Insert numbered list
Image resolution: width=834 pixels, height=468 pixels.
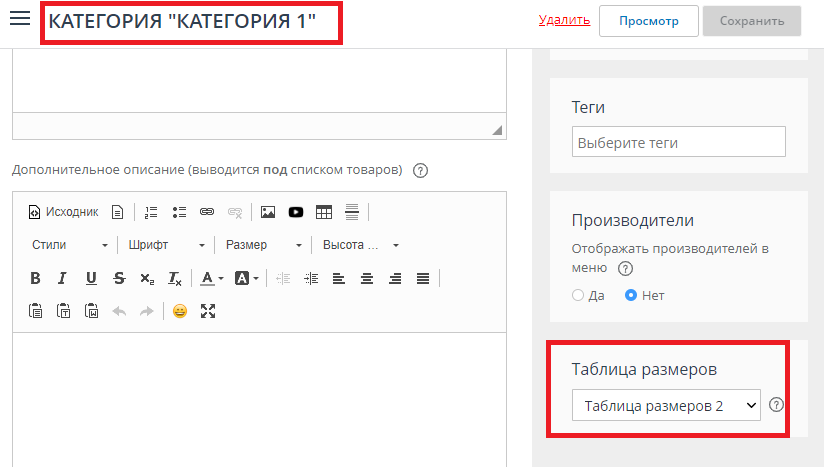tap(151, 212)
